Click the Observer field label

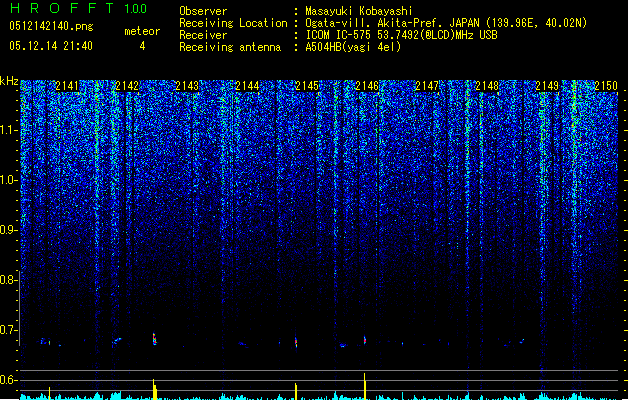pos(203,11)
